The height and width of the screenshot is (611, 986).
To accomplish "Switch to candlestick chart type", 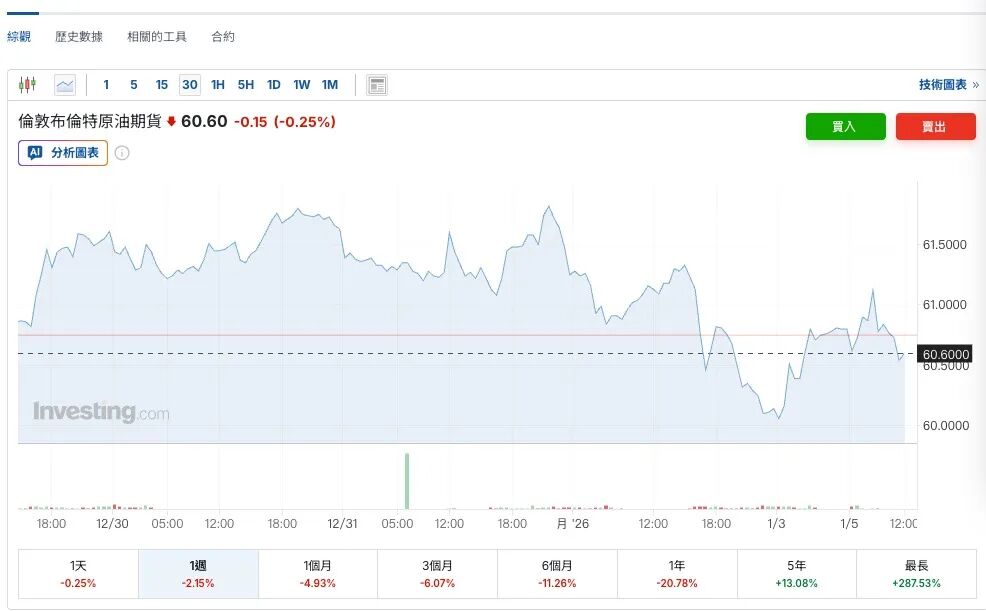I will coord(27,85).
